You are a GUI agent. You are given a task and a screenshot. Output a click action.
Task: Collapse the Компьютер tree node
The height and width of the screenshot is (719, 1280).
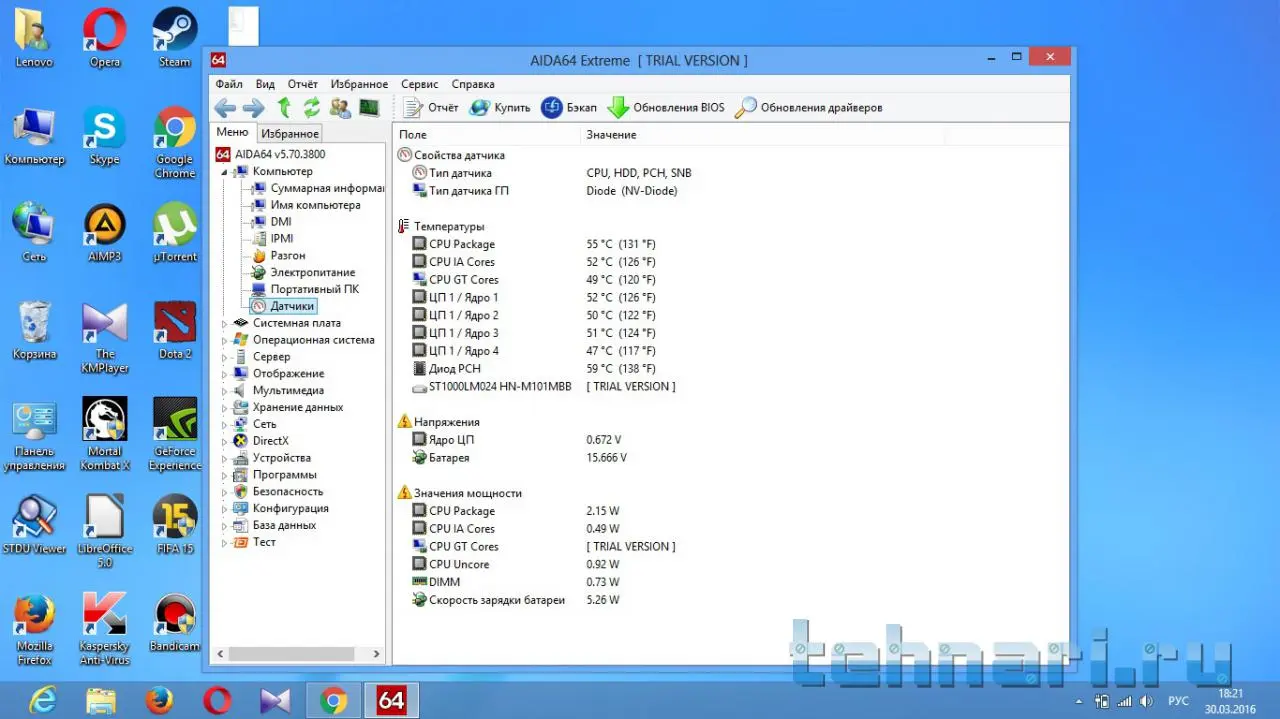click(x=224, y=172)
